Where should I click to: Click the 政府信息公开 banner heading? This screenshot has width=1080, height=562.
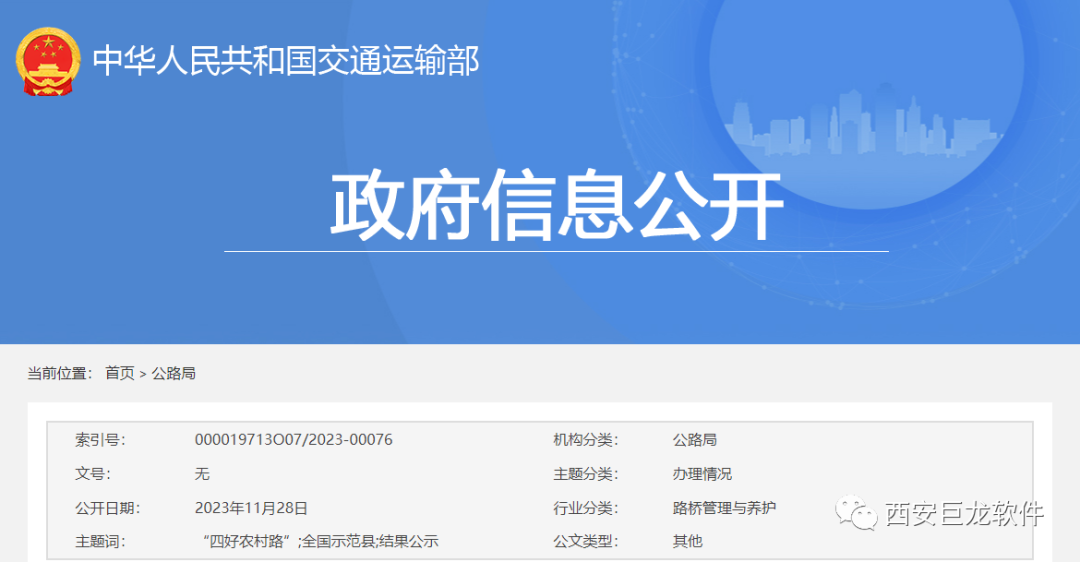tap(557, 206)
